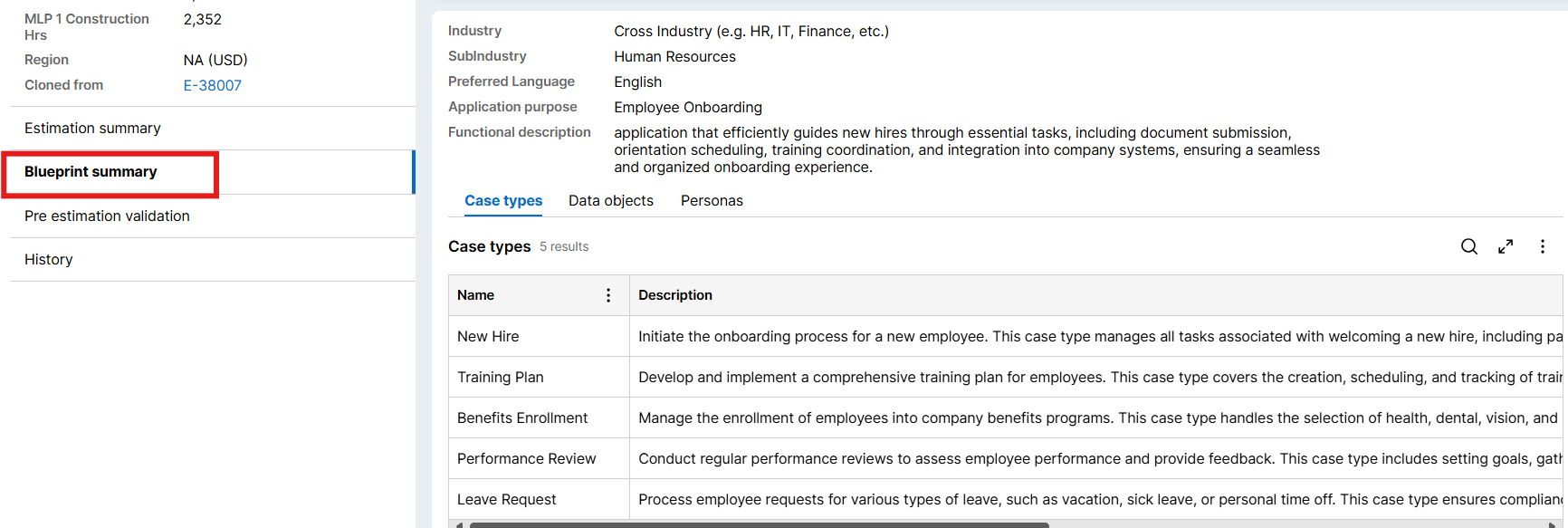
Task: Switch to the Data objects tab
Action: coord(611,201)
